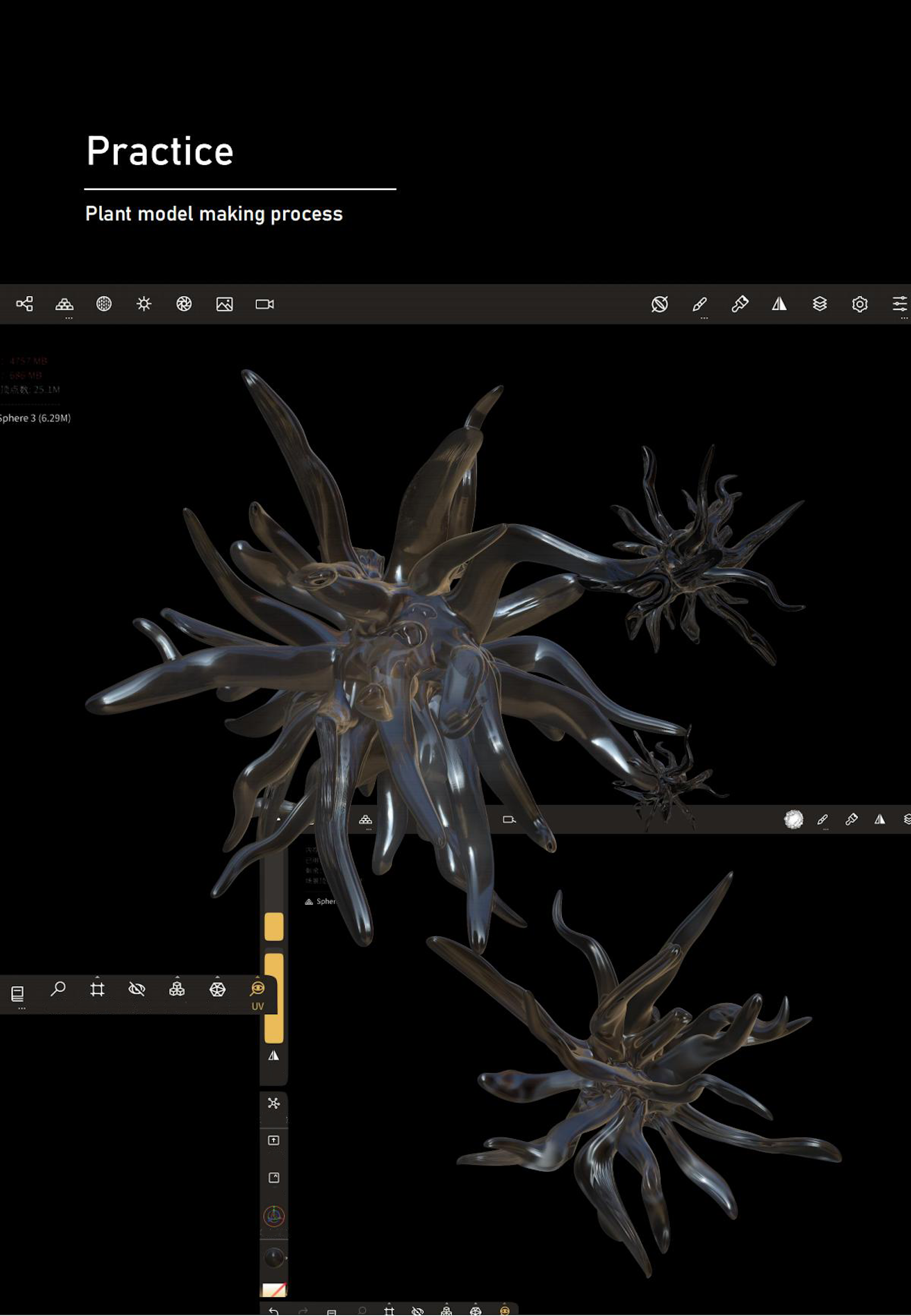911x1316 pixels.
Task: Expand the Topology menu in top toolbar
Action: (64, 305)
